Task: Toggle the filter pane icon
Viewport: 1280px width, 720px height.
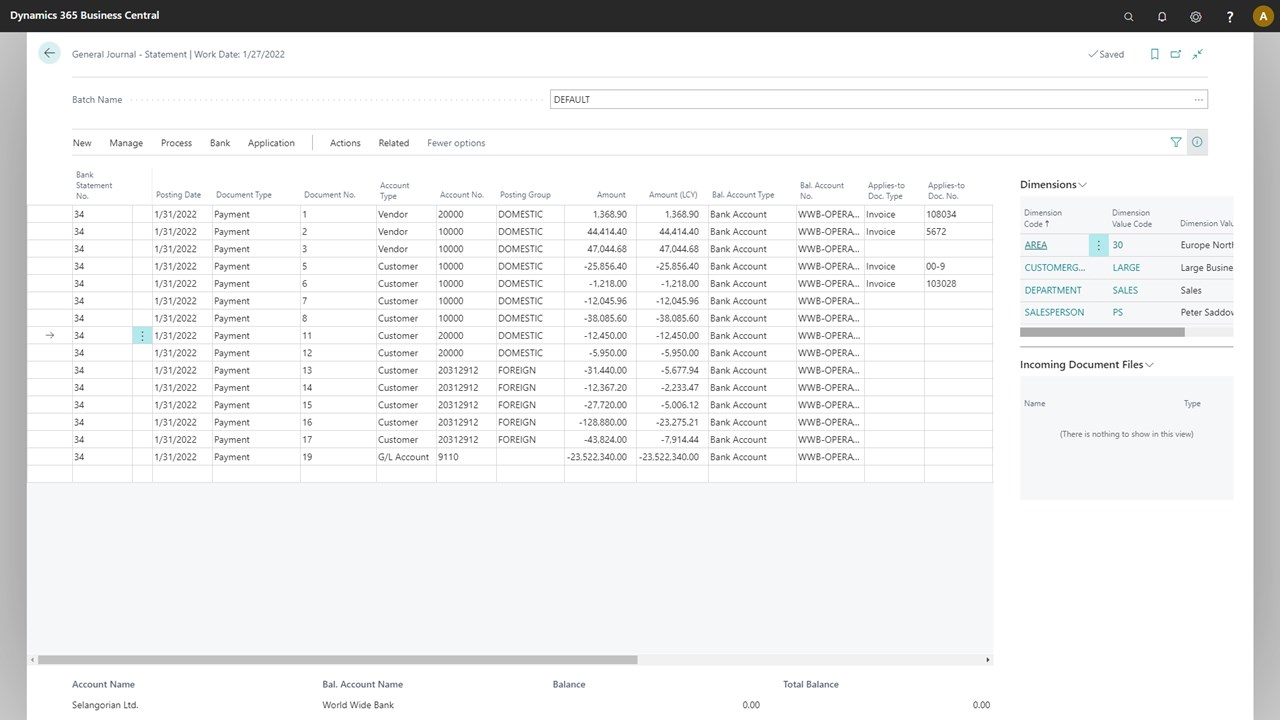Action: (x=1176, y=143)
